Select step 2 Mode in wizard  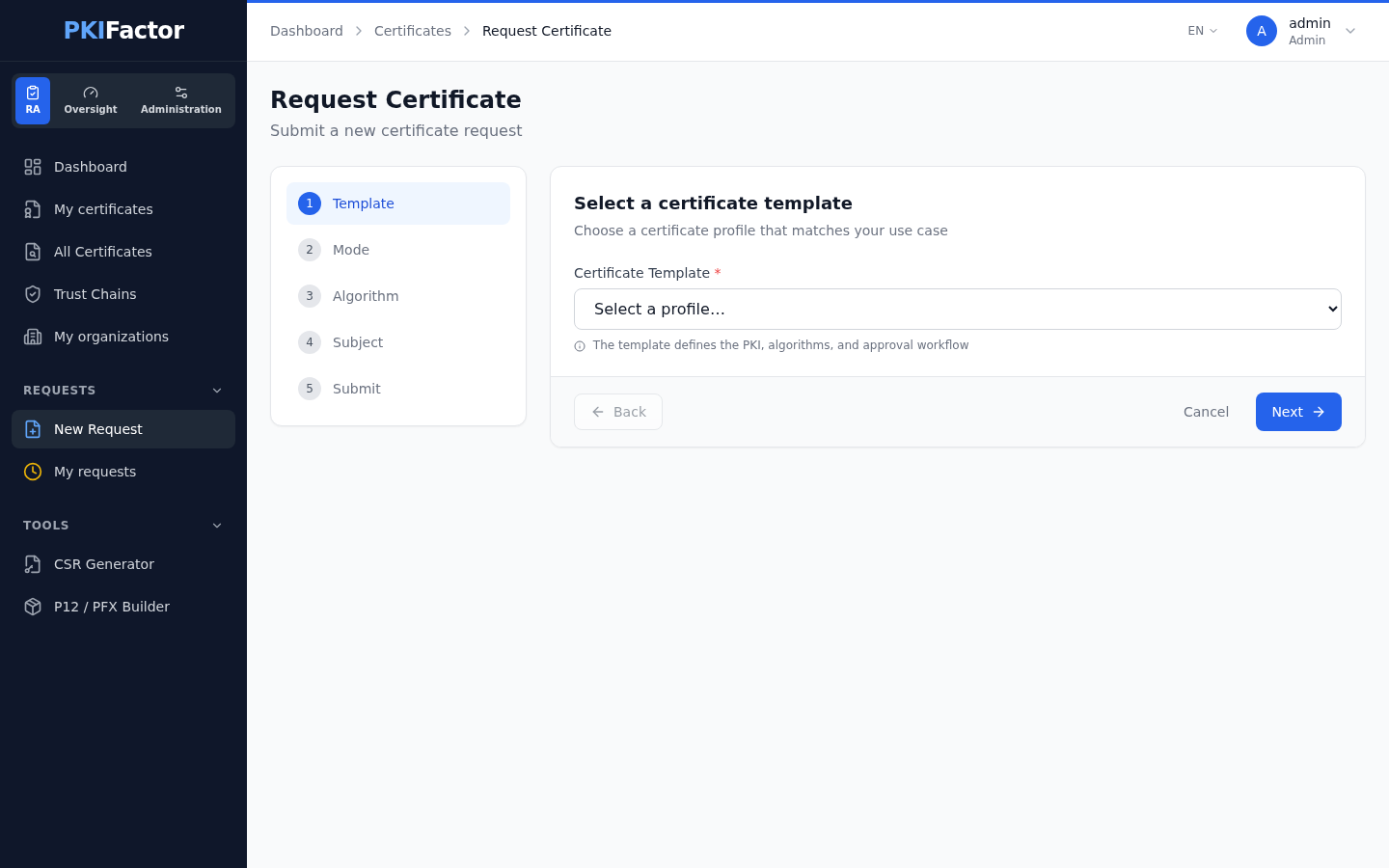[398, 250]
